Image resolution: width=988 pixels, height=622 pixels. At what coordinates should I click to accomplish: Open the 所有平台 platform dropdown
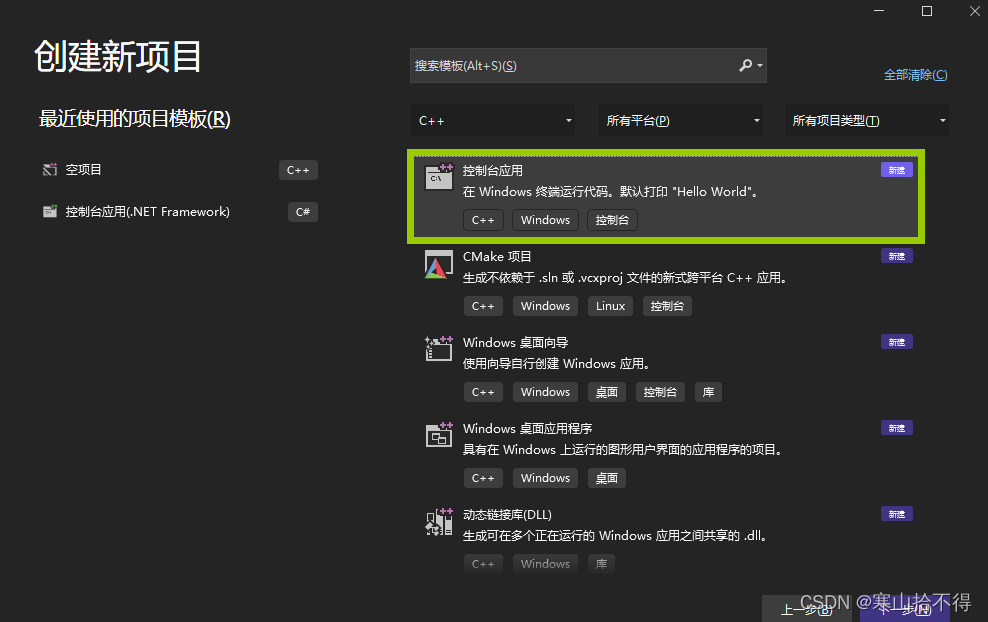681,120
